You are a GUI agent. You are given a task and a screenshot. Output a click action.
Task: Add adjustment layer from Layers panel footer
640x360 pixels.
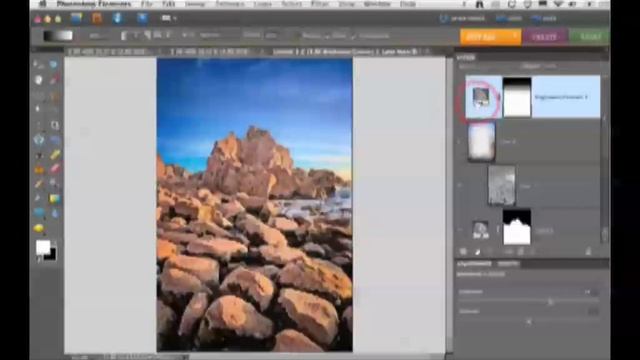tap(477, 252)
